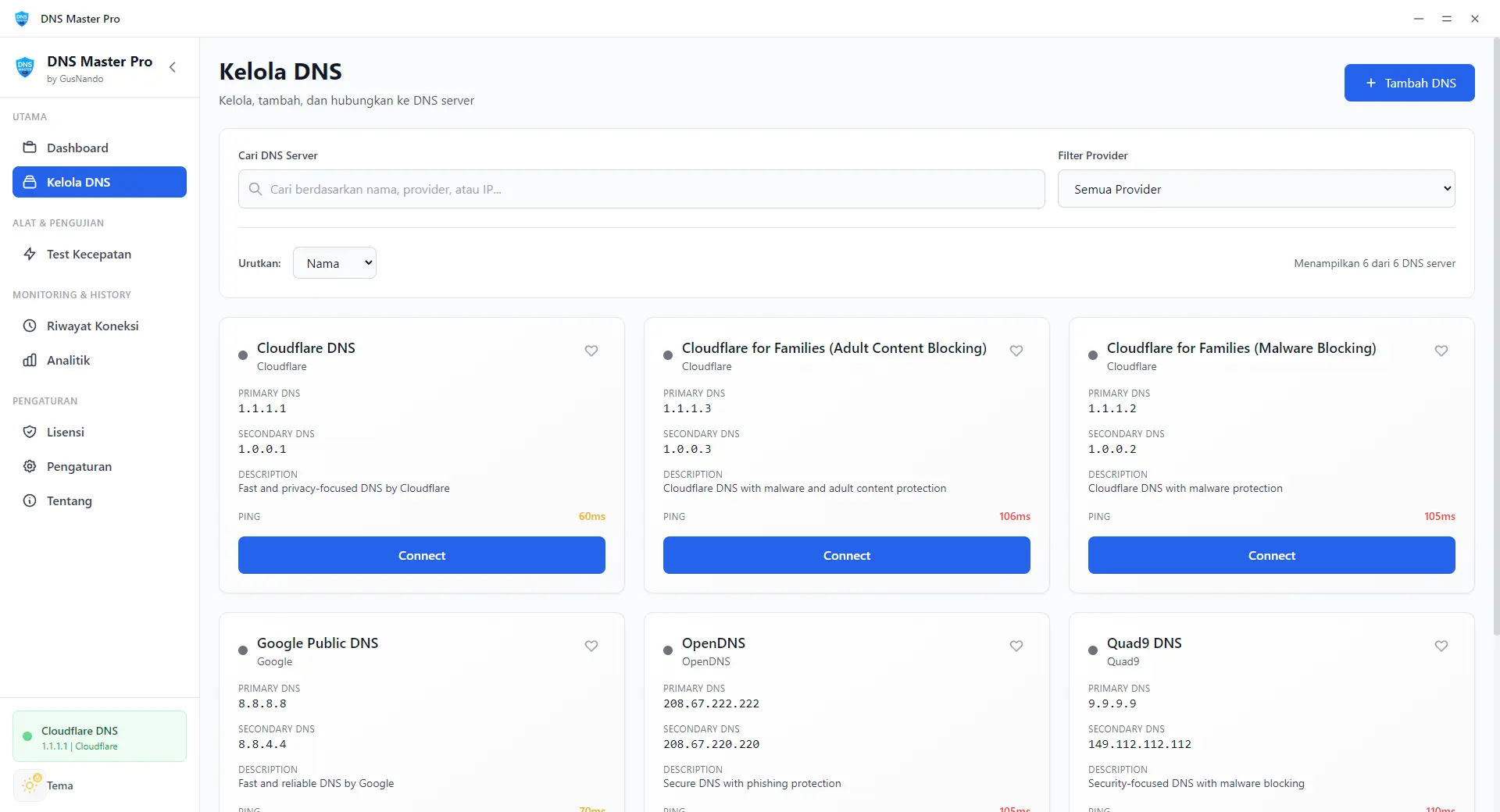
Task: Click secondary DNS value 149.112.112.112
Action: click(x=1140, y=744)
